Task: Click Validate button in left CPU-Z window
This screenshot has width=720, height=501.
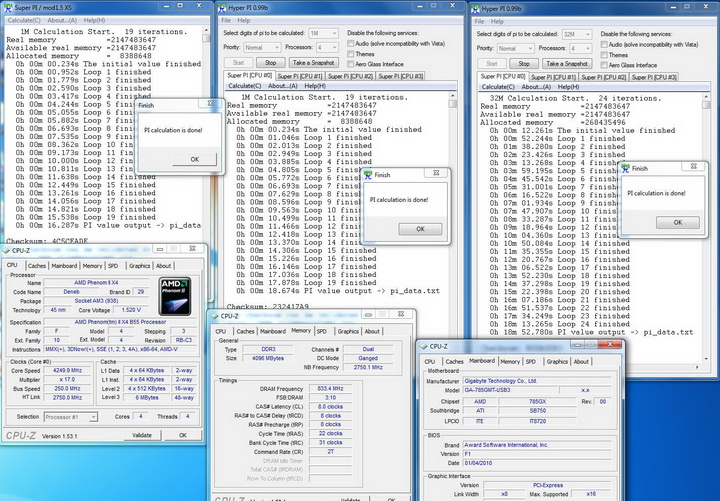Action: point(142,435)
